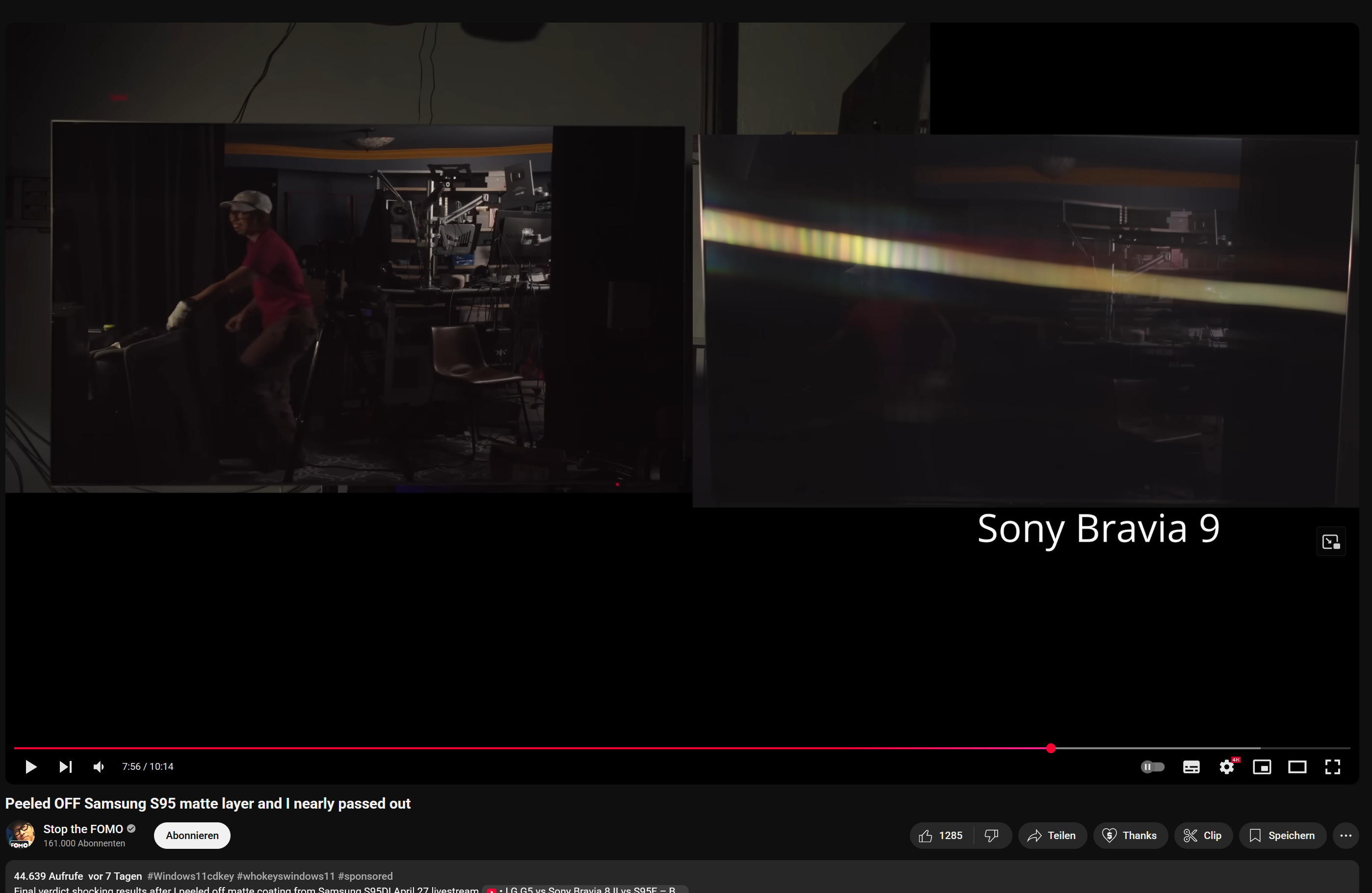
Task: Open Stop the FOMO channel link
Action: [x=83, y=829]
